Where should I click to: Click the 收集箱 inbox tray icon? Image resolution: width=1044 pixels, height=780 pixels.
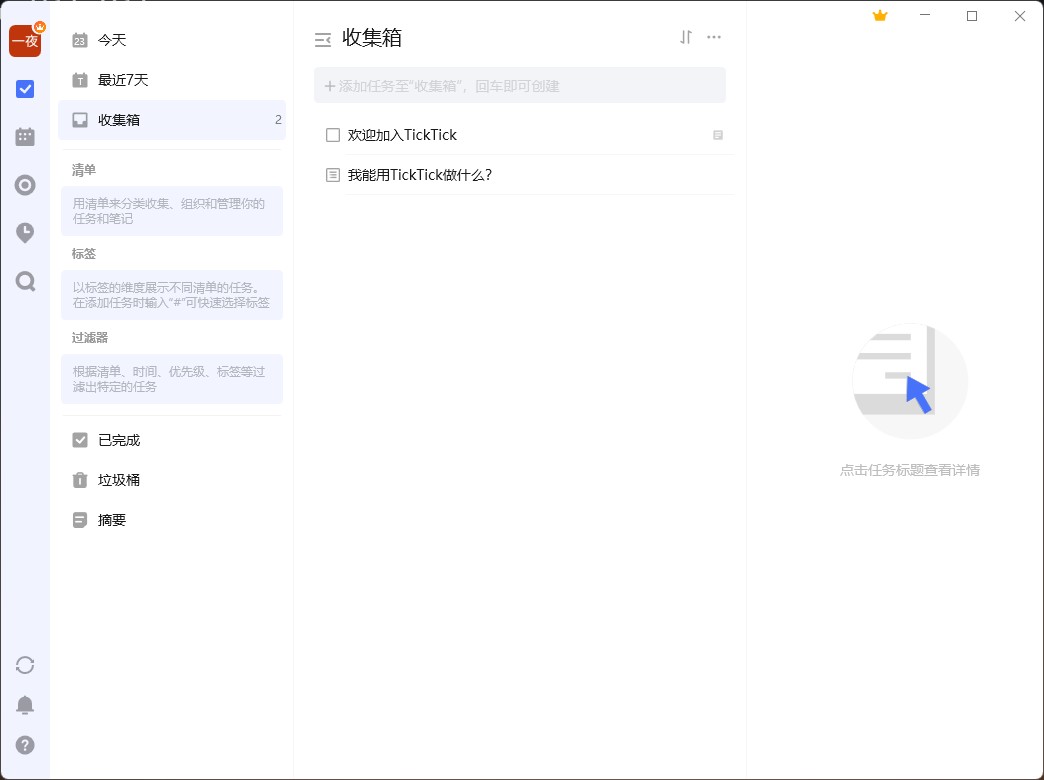tap(80, 120)
